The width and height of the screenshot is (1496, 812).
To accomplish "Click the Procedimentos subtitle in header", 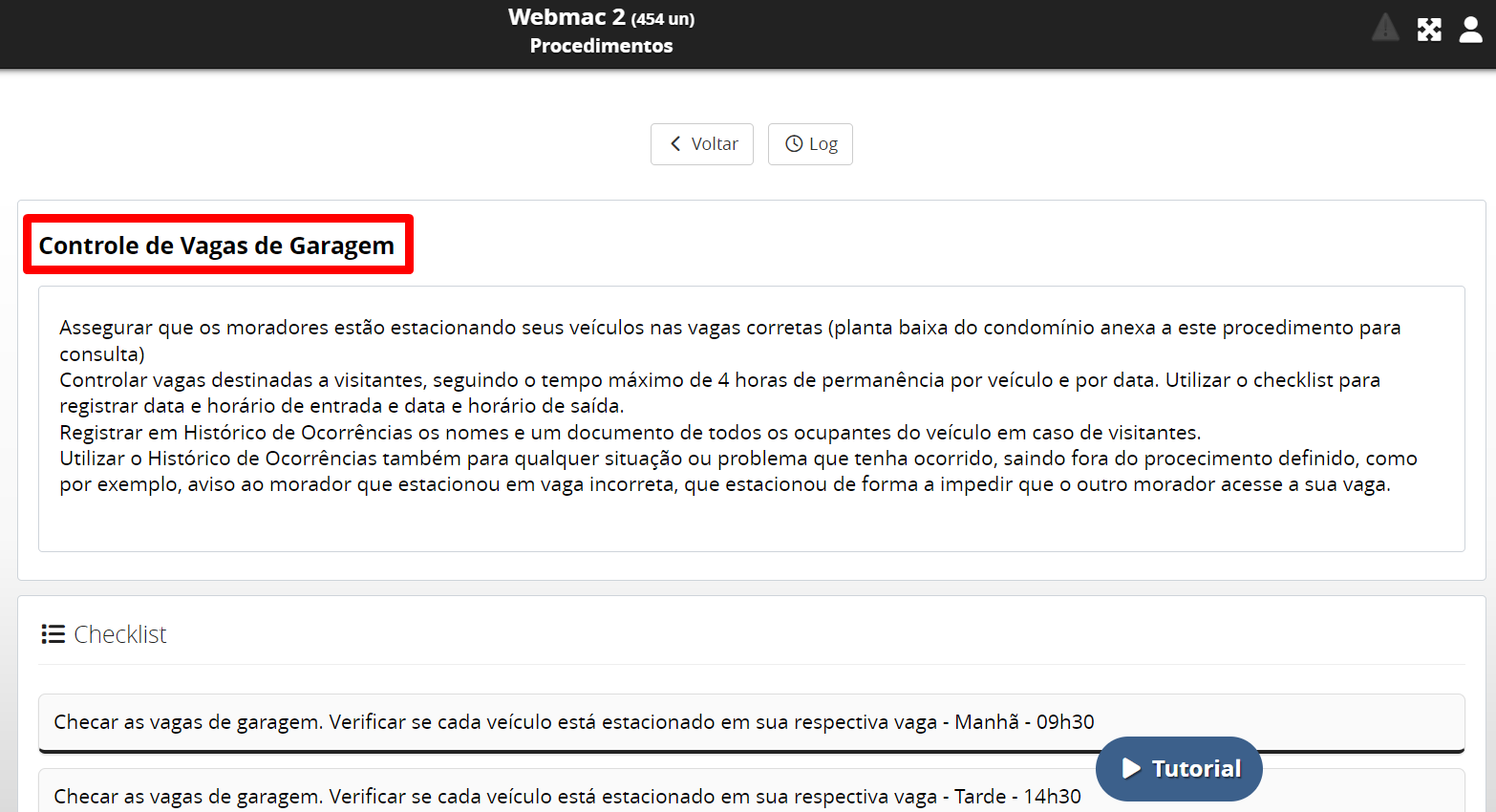I will point(601,46).
